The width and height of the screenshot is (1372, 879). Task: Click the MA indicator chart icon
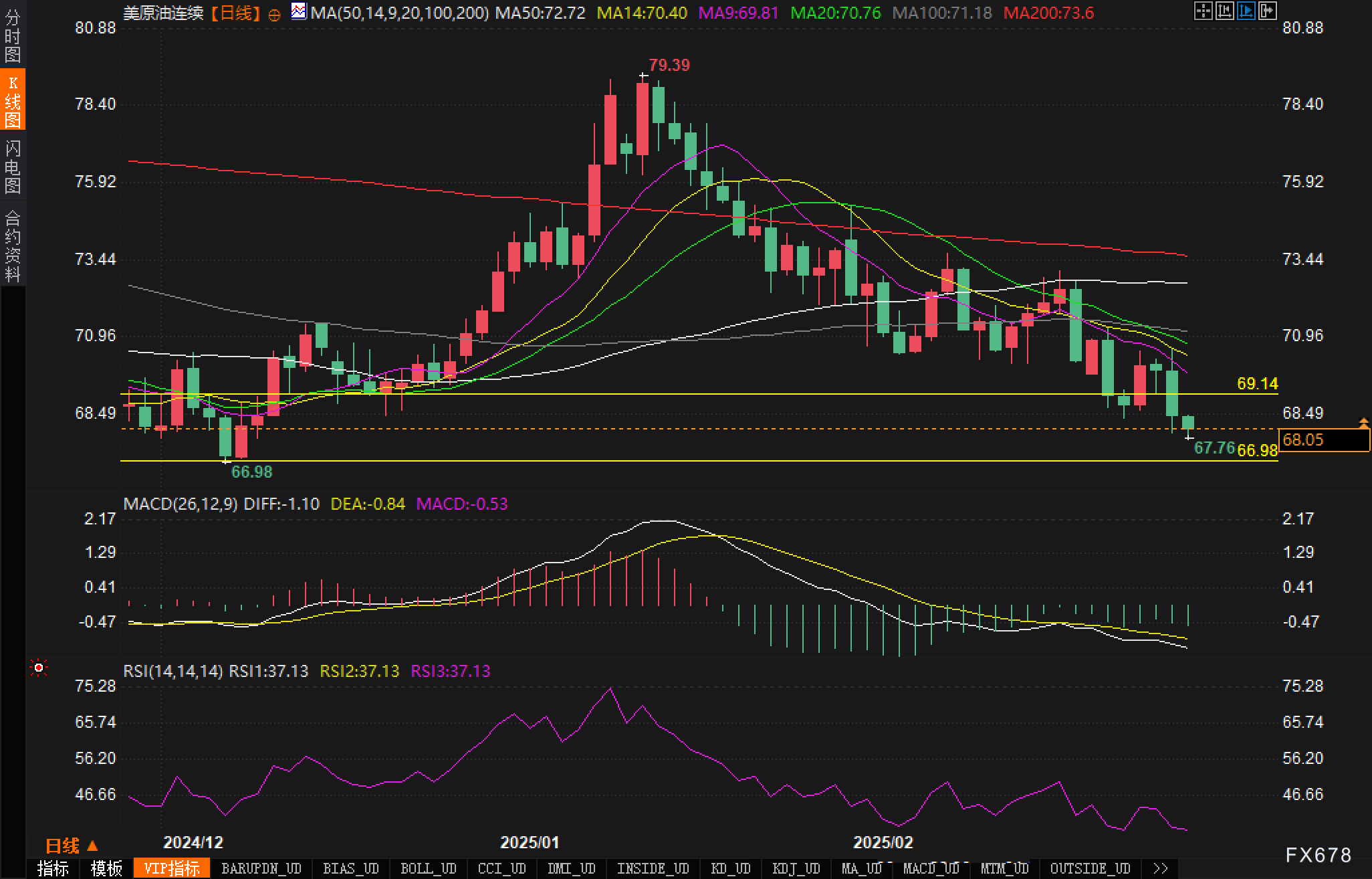(x=299, y=11)
